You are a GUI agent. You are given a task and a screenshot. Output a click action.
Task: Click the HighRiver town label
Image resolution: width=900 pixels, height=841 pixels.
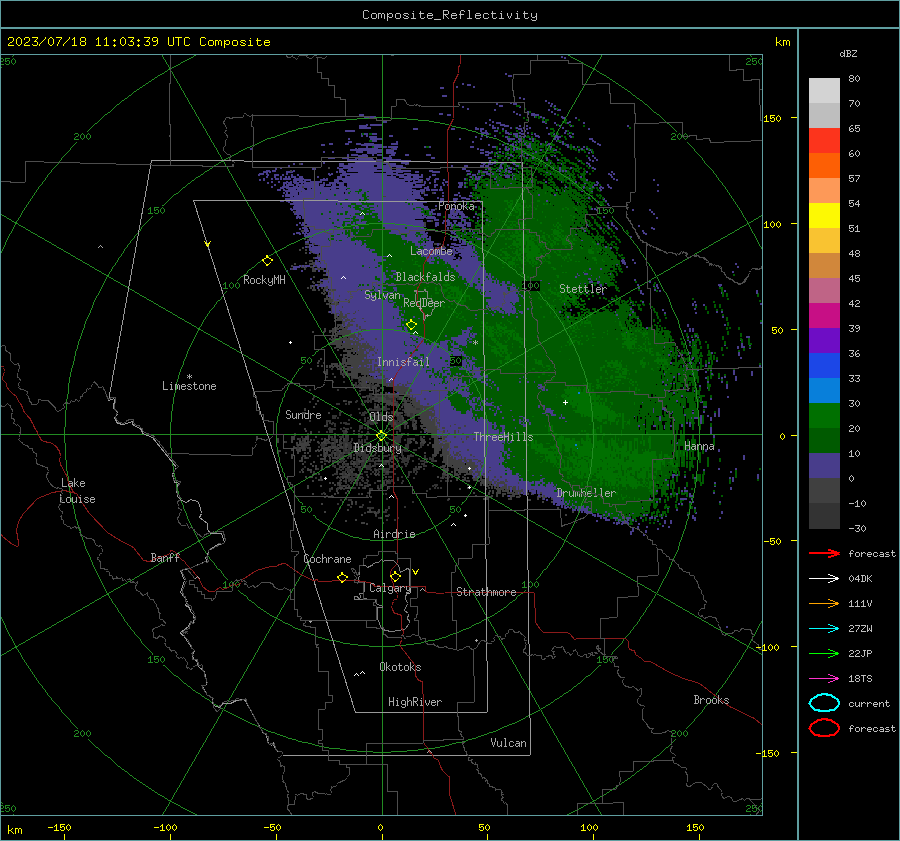pos(415,703)
